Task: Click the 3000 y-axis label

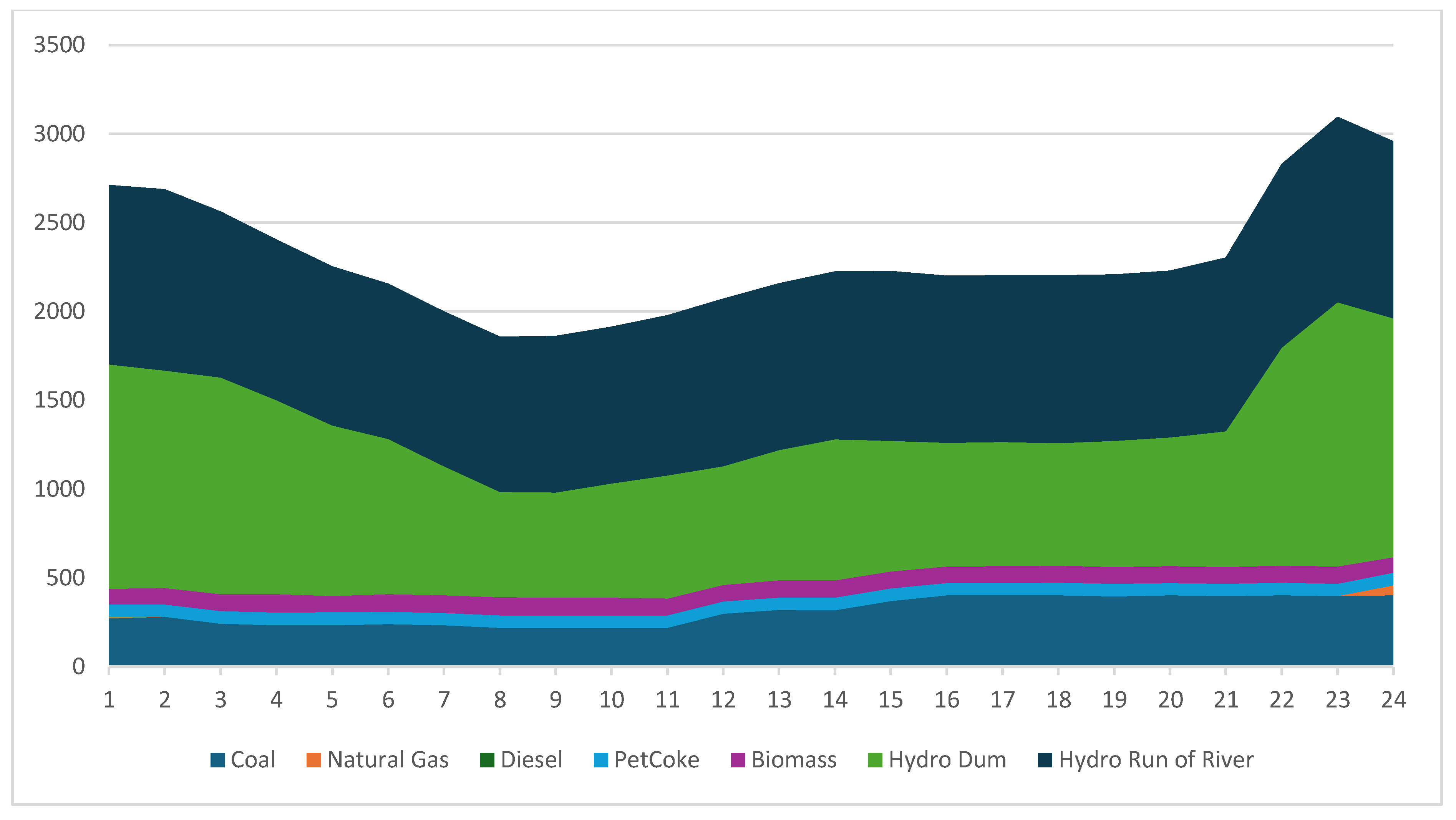Action: pos(59,134)
